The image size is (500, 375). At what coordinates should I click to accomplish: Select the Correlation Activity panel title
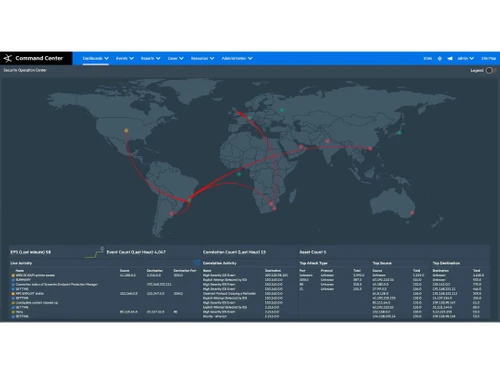(x=220, y=263)
